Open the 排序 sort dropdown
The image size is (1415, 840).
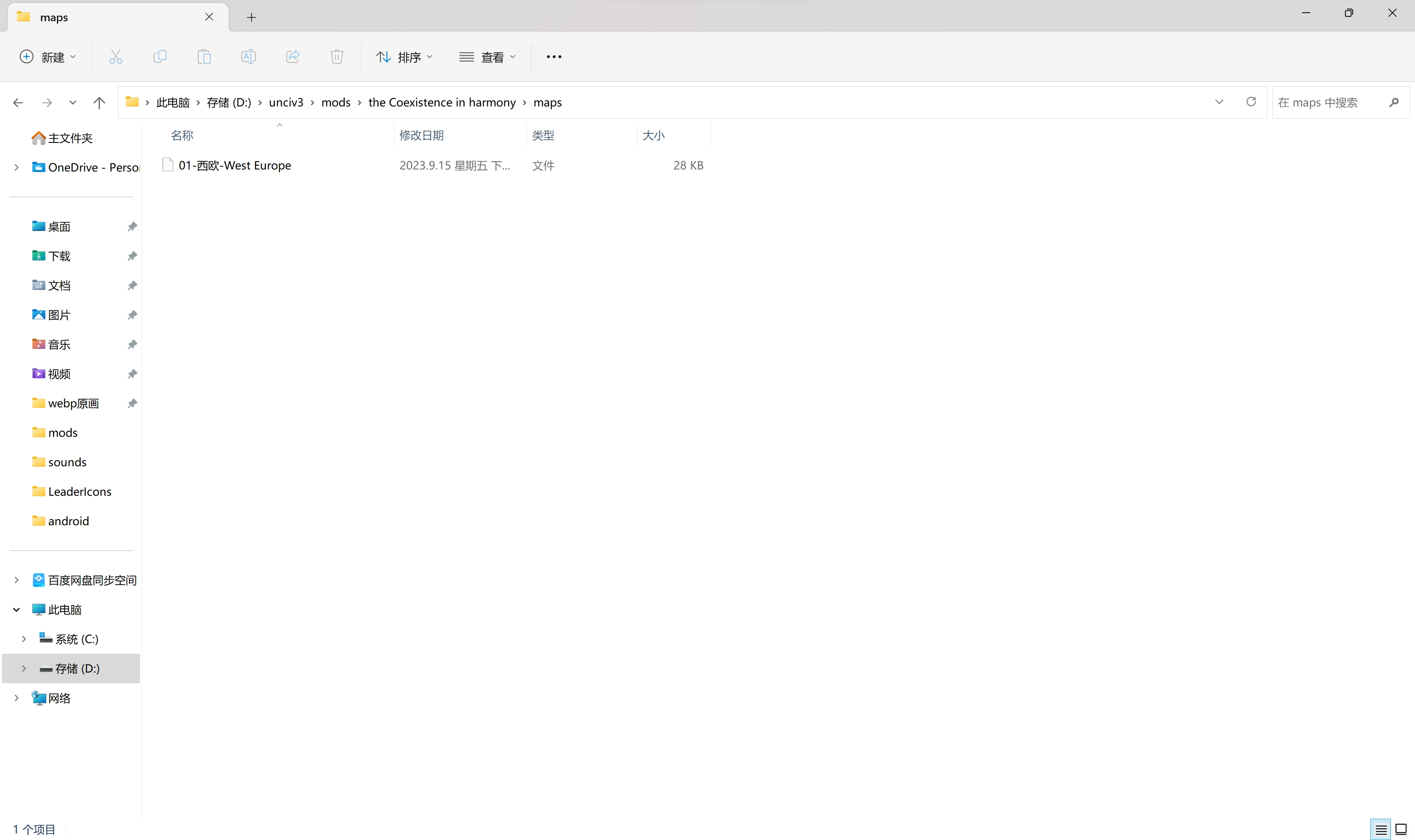click(405, 56)
